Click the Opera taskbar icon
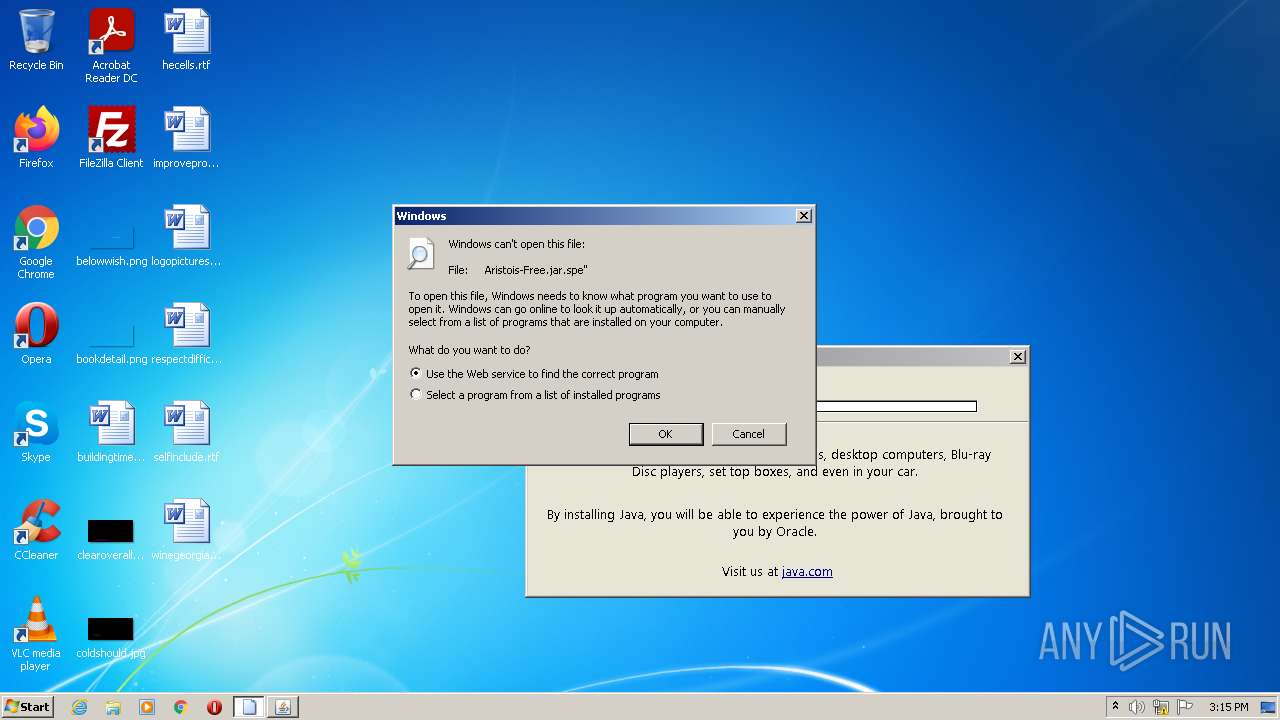 coord(214,707)
